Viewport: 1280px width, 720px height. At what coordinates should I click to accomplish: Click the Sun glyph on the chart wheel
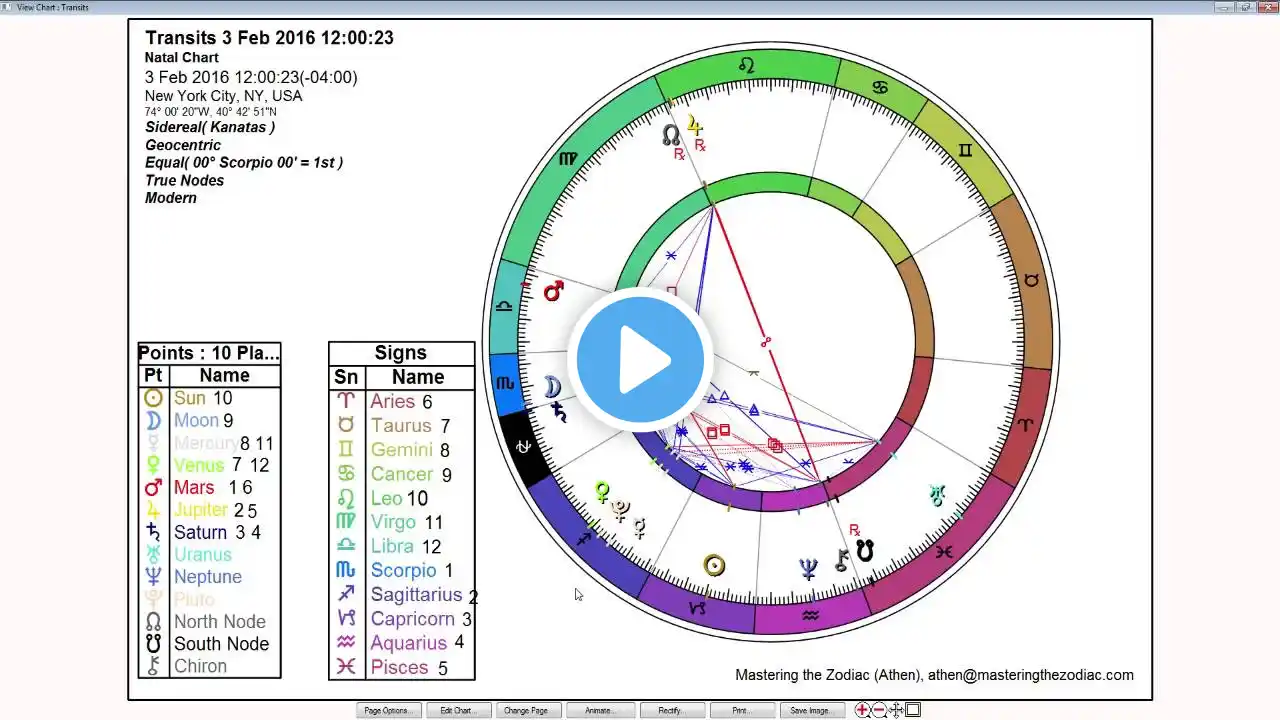[714, 566]
